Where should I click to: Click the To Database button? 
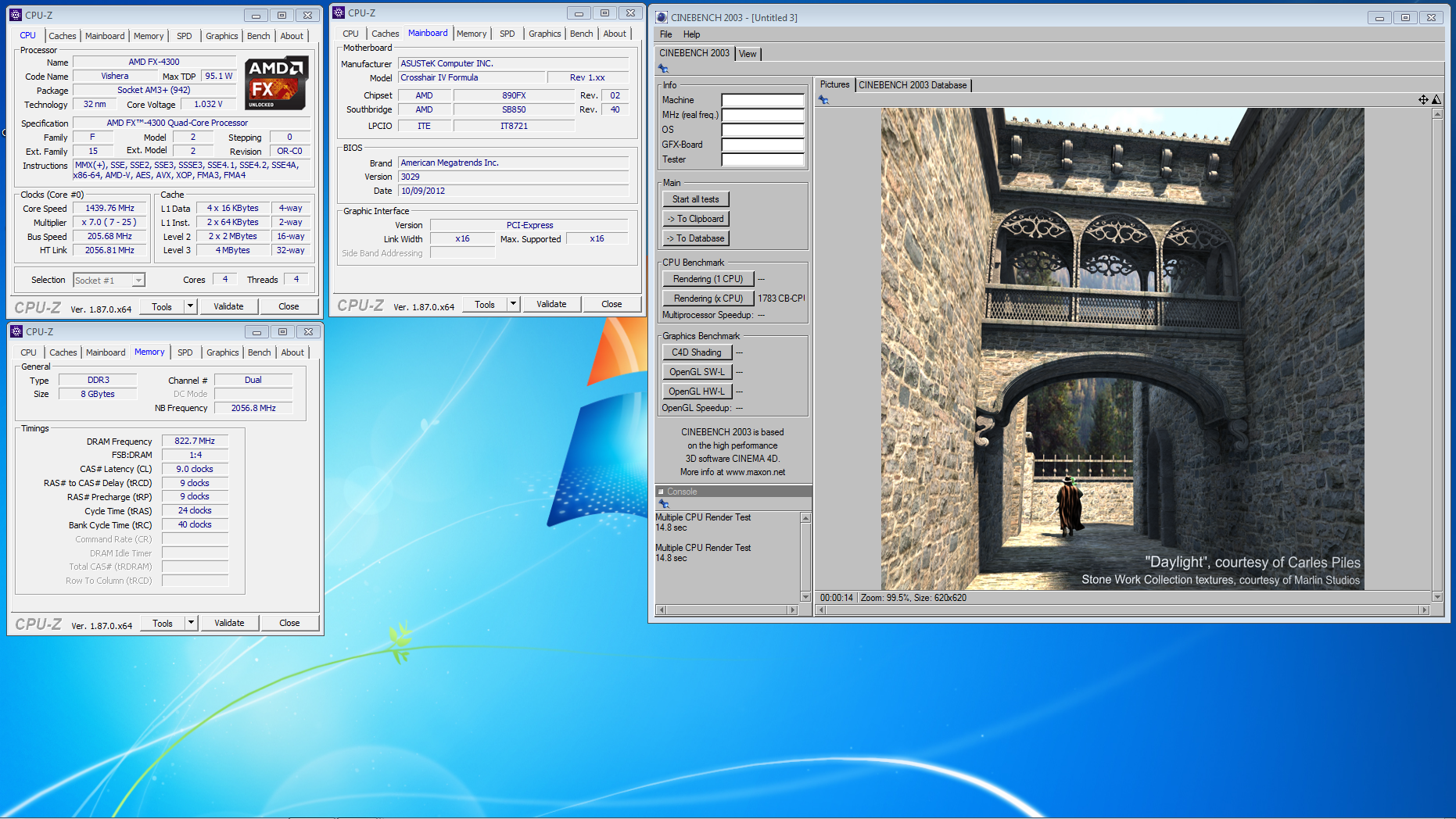[696, 238]
